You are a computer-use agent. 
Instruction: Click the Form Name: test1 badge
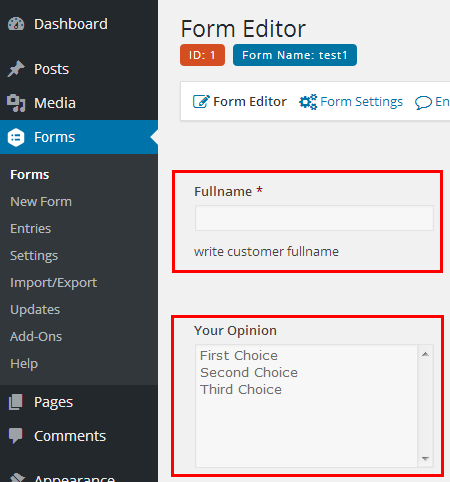[x=295, y=55]
